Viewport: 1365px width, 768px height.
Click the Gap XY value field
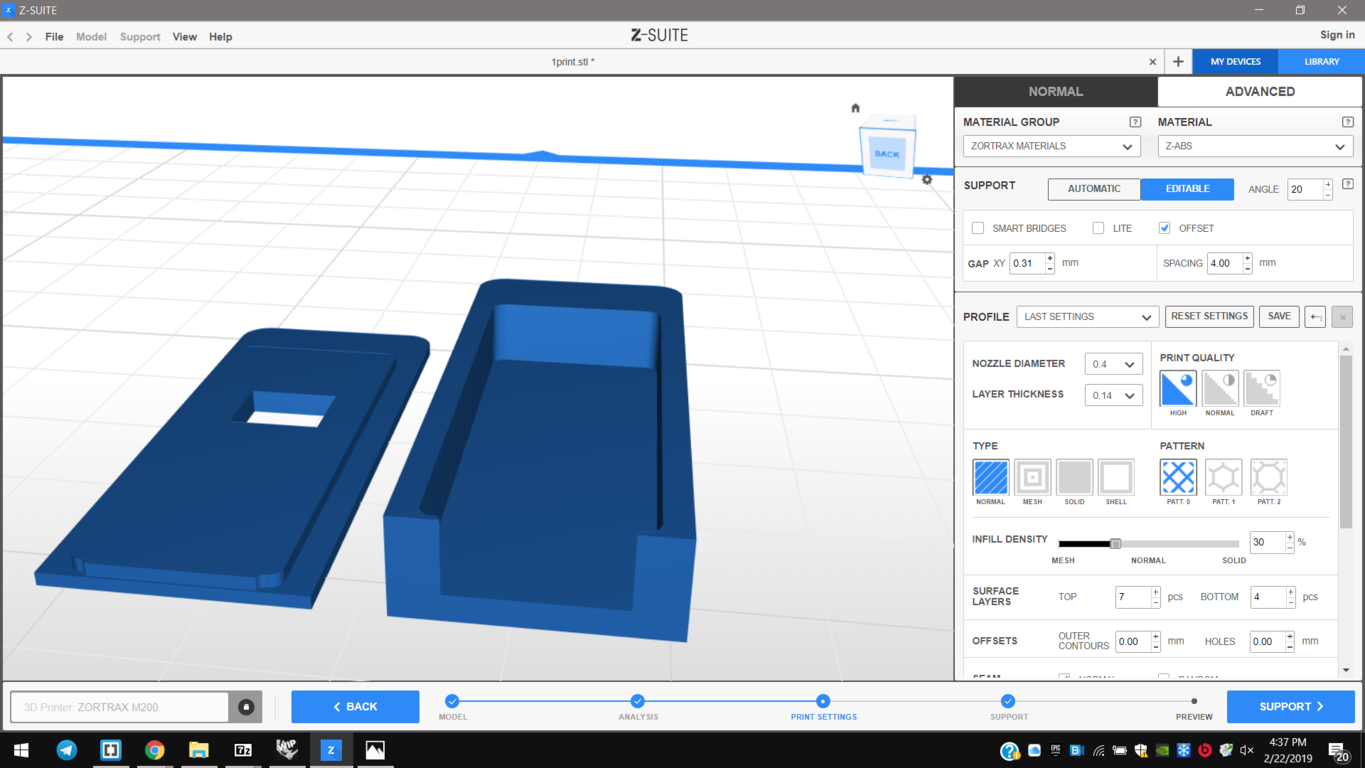coord(1026,263)
